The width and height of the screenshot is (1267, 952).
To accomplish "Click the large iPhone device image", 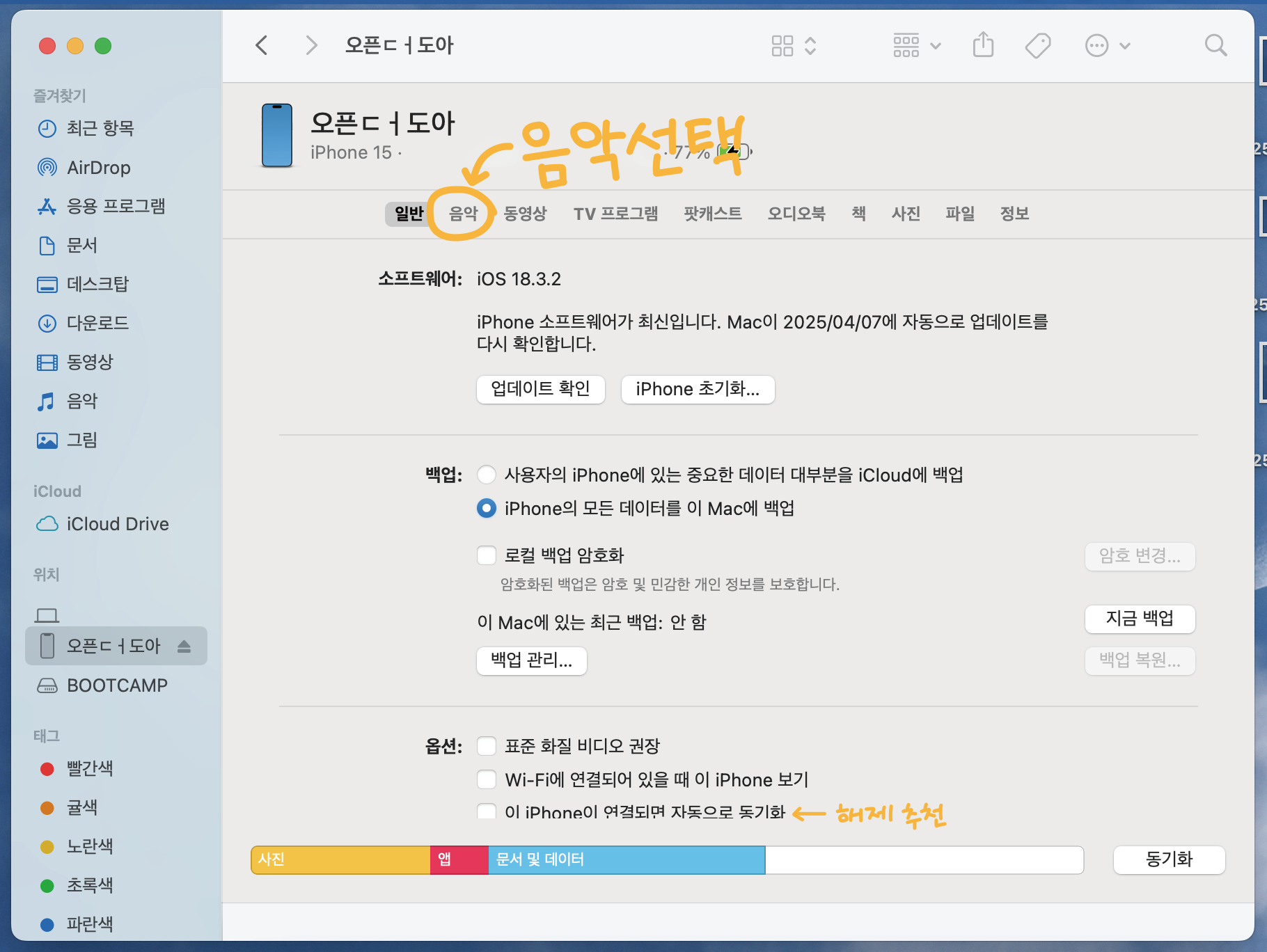I will (277, 136).
